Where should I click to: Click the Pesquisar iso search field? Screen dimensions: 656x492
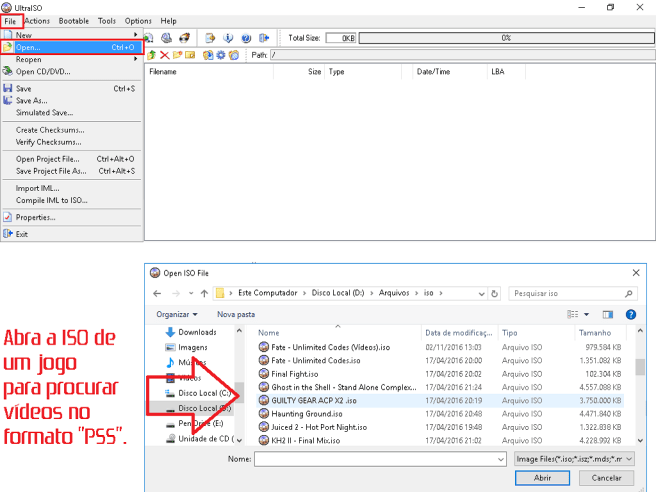point(571,293)
